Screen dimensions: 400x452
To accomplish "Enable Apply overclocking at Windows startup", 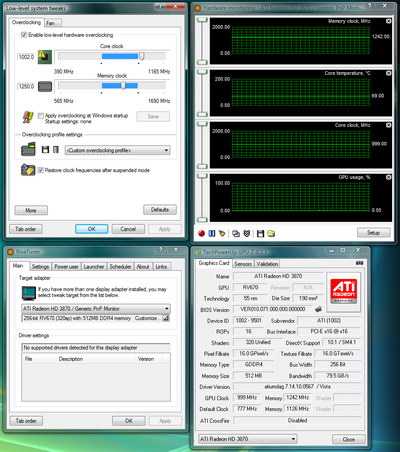I will coord(41,116).
